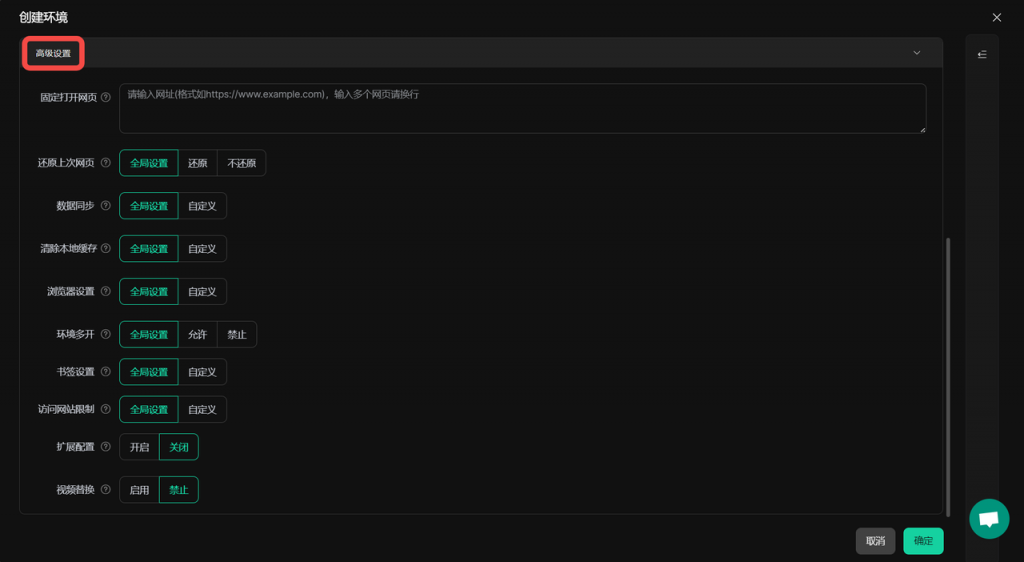This screenshot has width=1024, height=562.
Task: Toggle the right sidebar collapse icon
Action: [982, 54]
